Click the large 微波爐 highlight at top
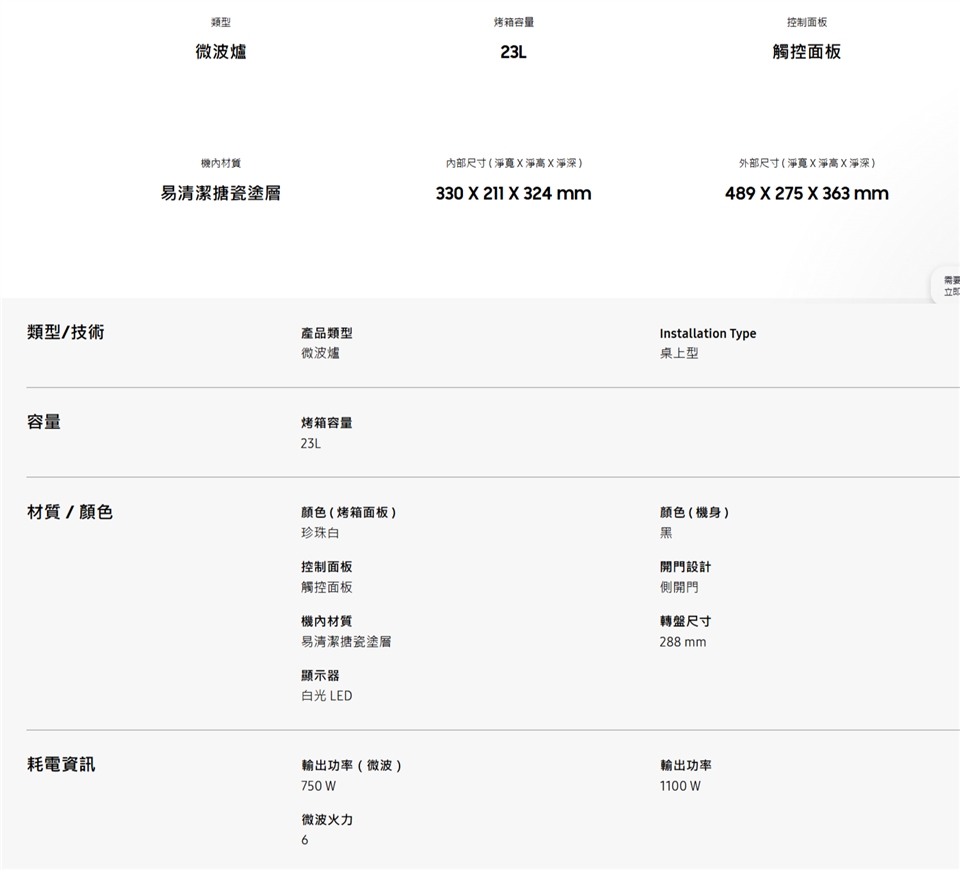Screen dimensions: 960x870 point(220,52)
